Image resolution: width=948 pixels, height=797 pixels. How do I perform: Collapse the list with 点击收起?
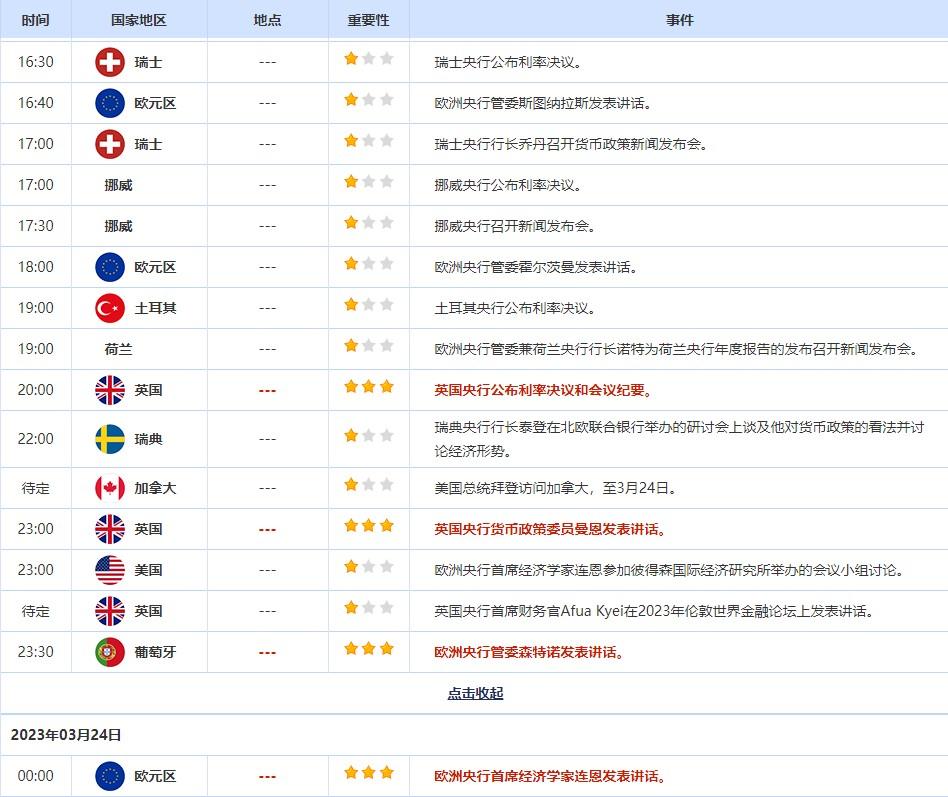tap(475, 693)
